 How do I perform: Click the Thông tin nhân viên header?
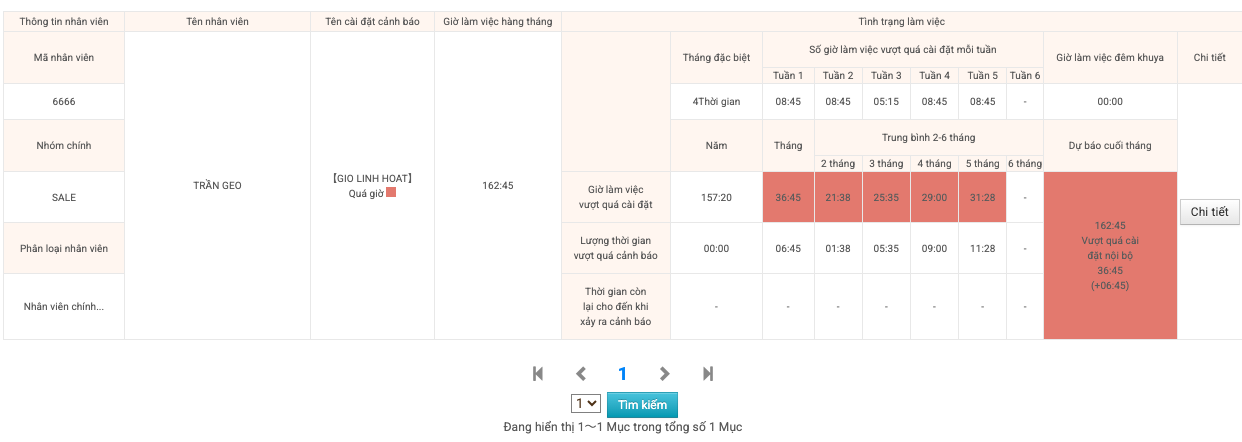(x=63, y=21)
